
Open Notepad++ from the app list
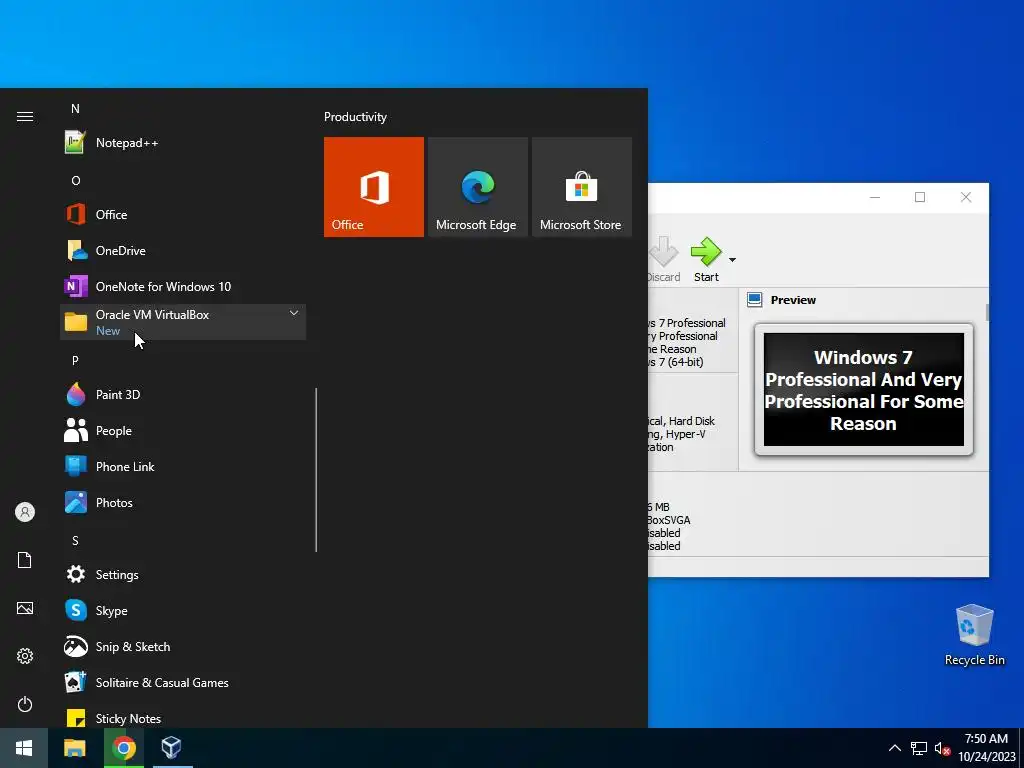pyautogui.click(x=183, y=142)
